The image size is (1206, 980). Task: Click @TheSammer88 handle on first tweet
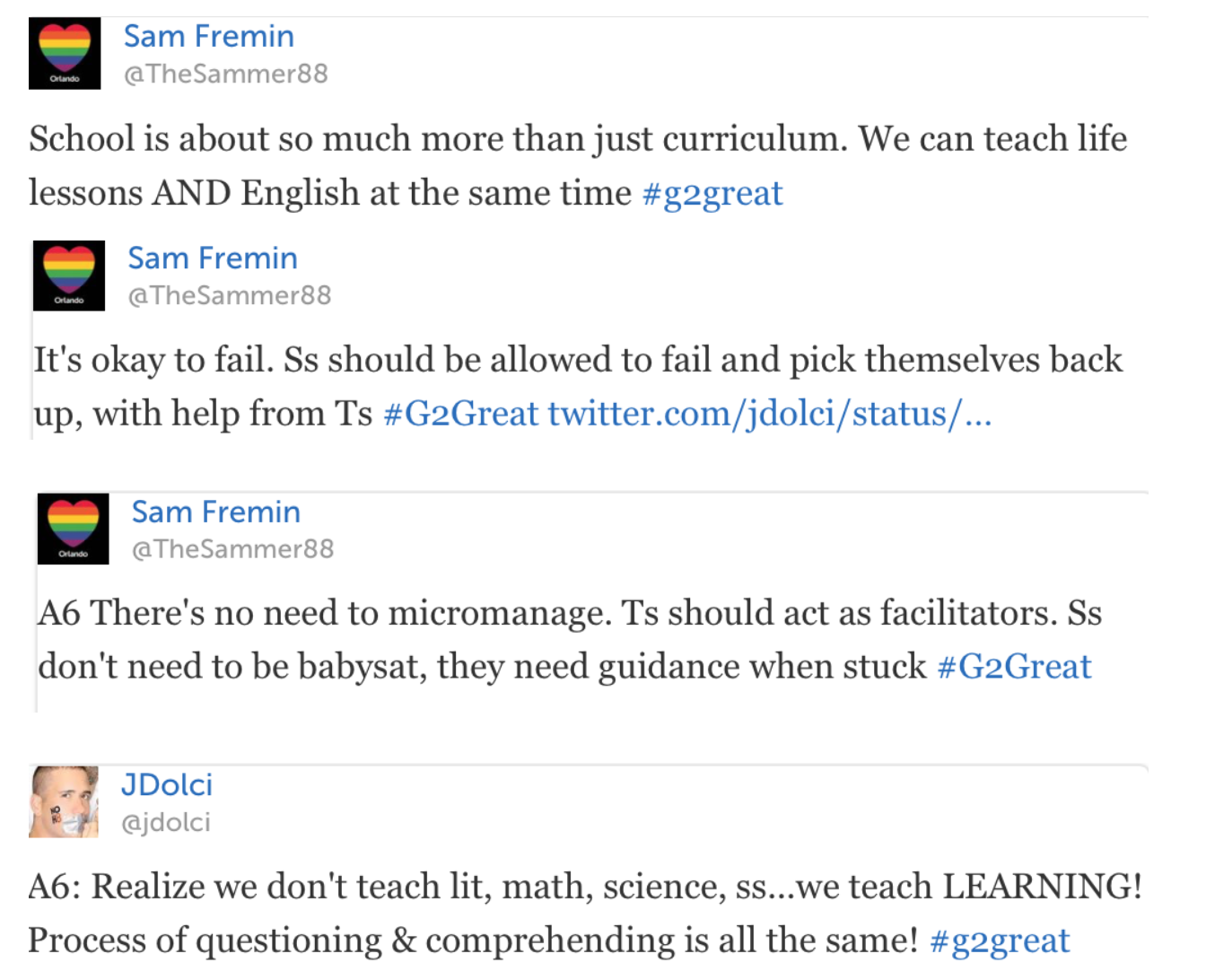click(x=226, y=74)
